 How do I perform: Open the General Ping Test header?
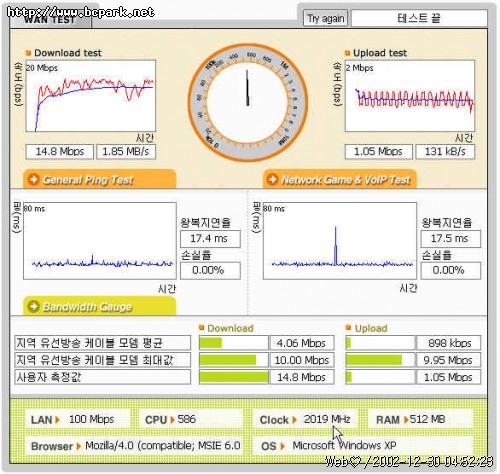[100, 179]
